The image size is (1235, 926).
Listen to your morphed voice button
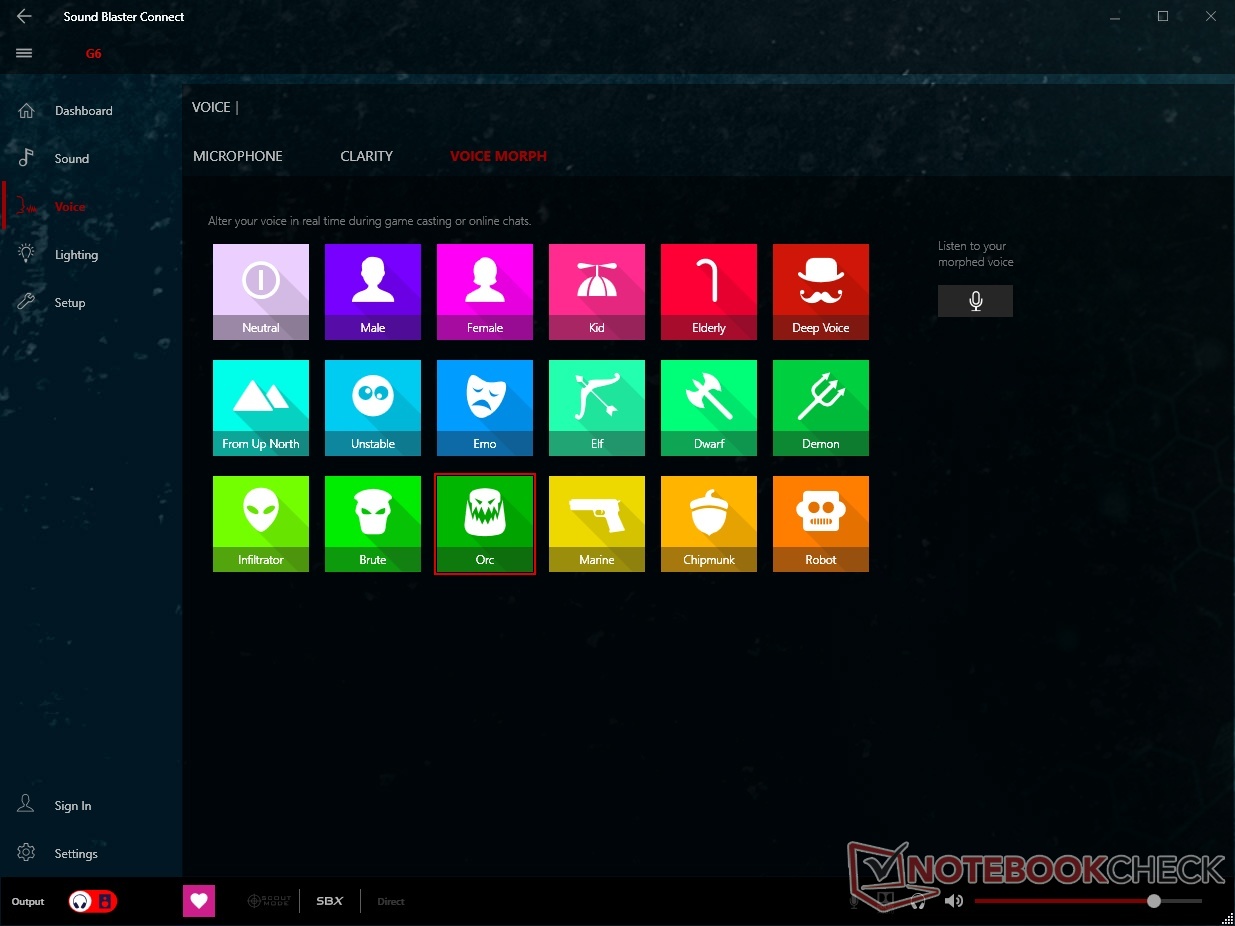pyautogui.click(x=975, y=301)
